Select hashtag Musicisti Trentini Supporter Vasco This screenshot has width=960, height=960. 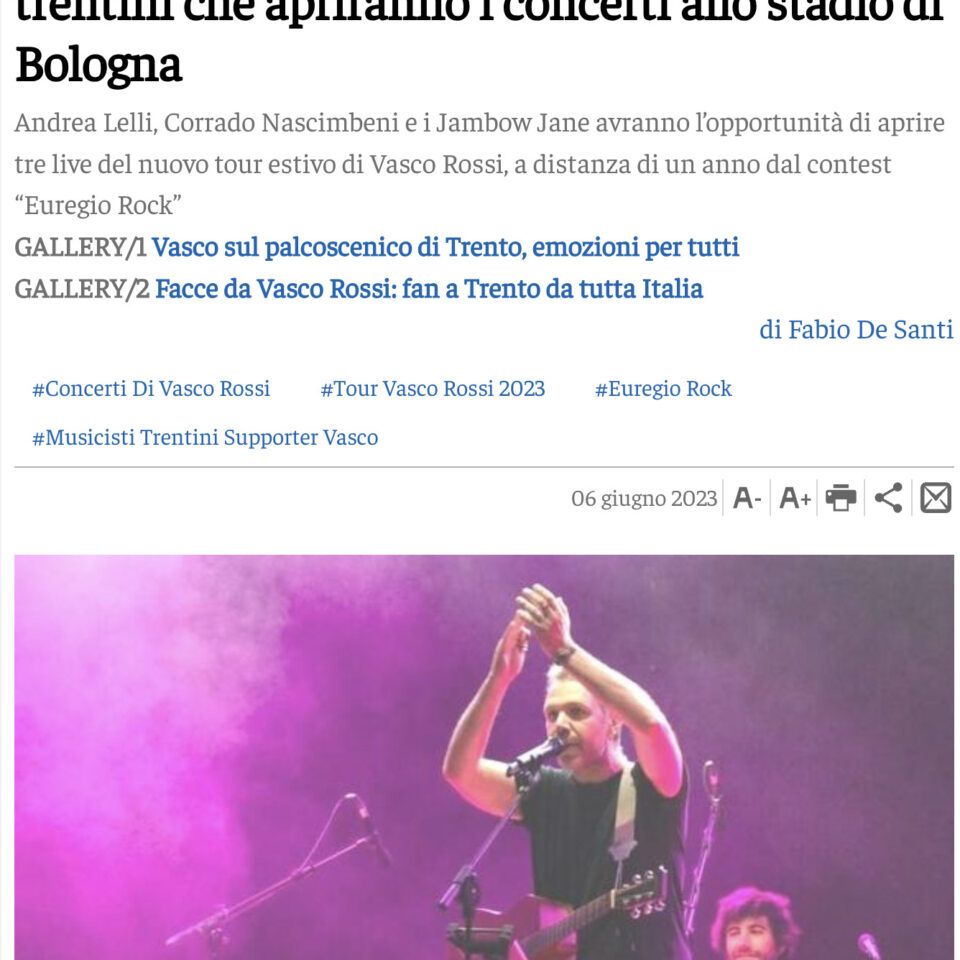point(205,438)
